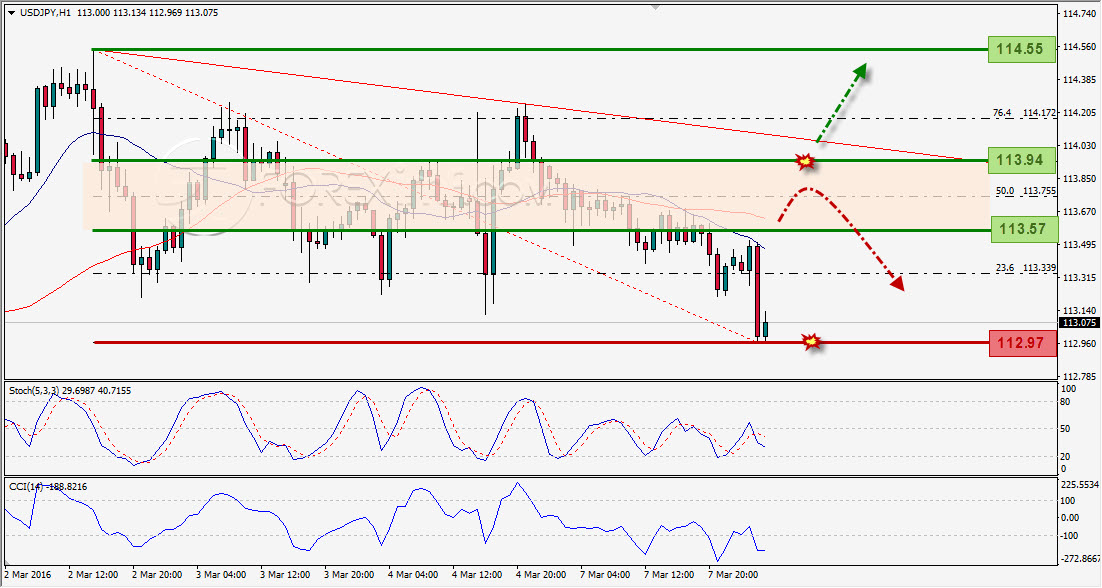Click the -272.8667 value on the CCI scale
Screen dimensions: 1102x588
[1080, 558]
